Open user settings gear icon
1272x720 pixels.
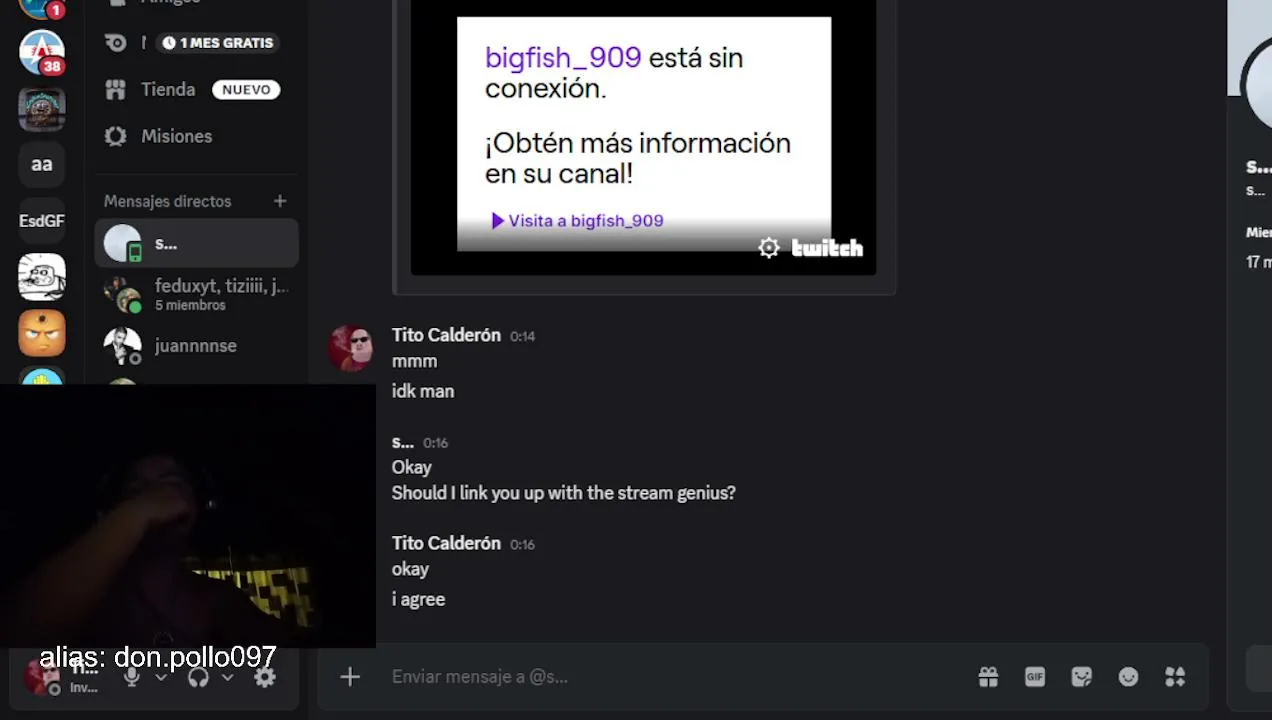(264, 677)
